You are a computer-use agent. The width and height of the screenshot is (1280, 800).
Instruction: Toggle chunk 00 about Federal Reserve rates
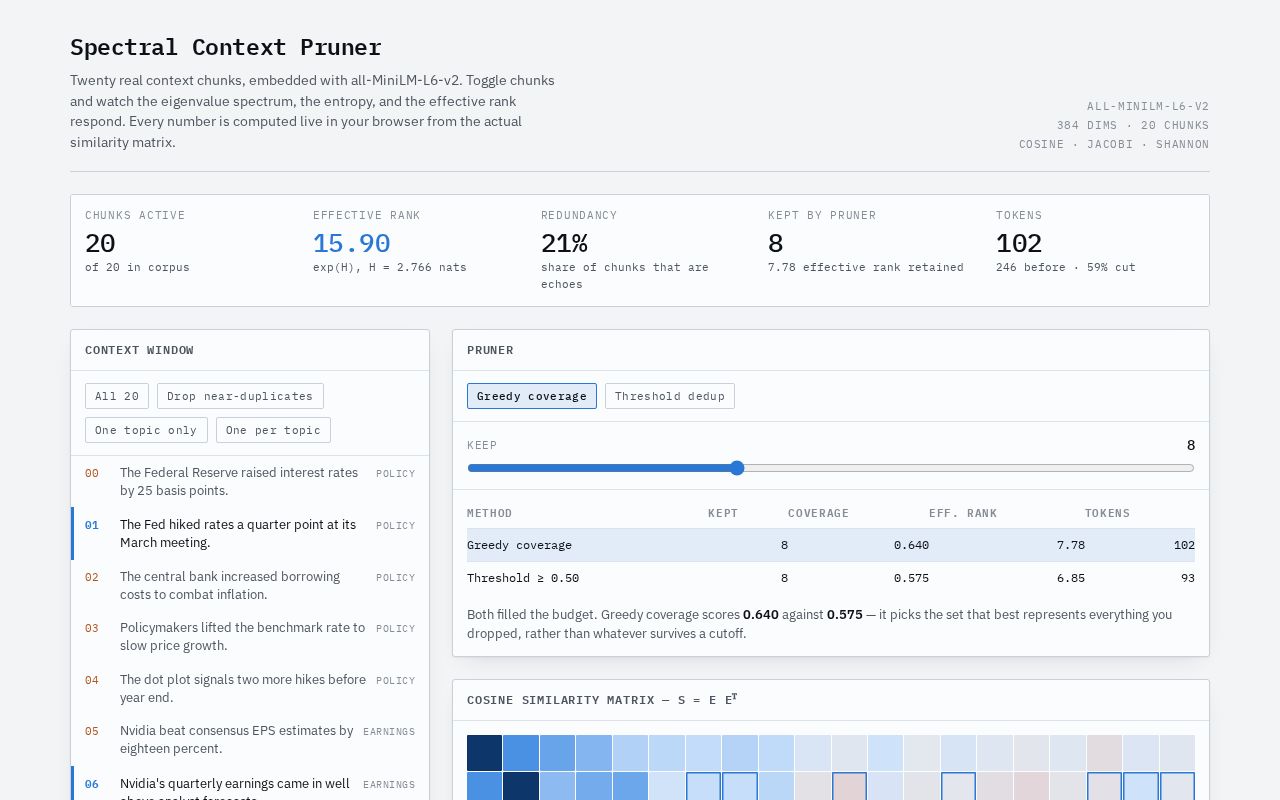250,482
